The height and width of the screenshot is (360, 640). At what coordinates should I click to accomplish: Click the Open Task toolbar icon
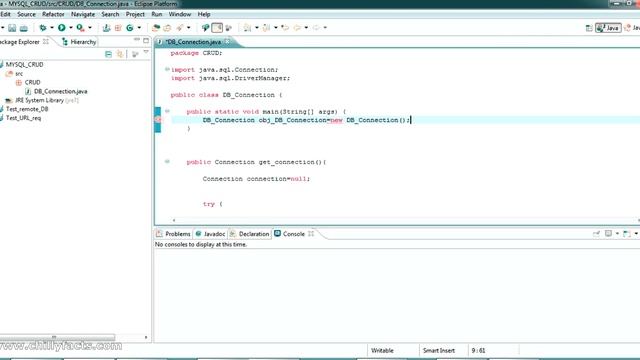(x=167, y=28)
